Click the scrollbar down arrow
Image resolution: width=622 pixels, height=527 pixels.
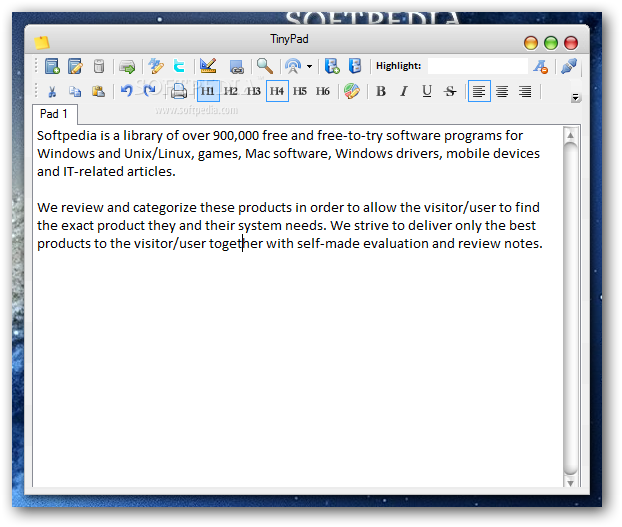coord(570,482)
